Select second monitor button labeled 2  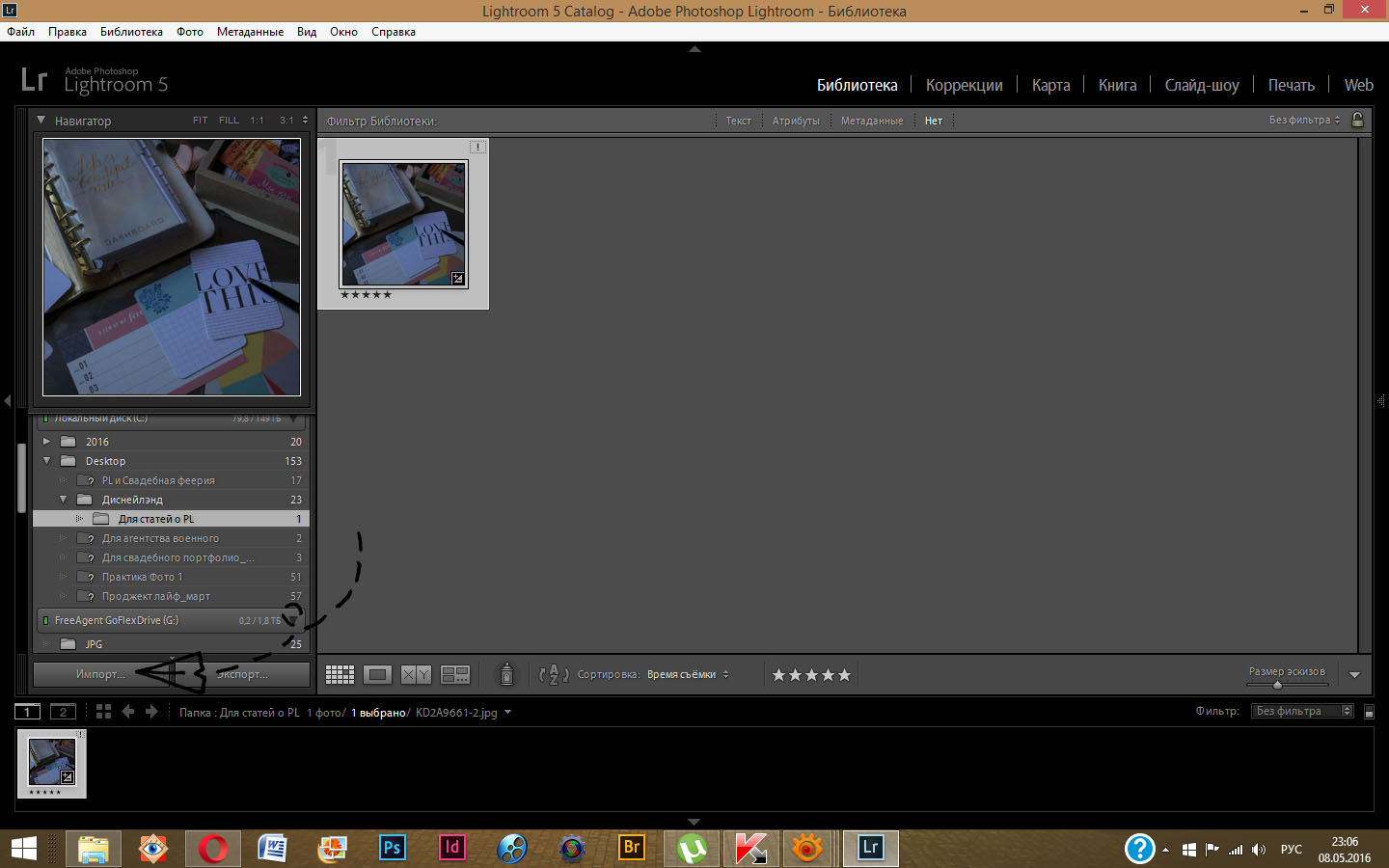tap(63, 712)
